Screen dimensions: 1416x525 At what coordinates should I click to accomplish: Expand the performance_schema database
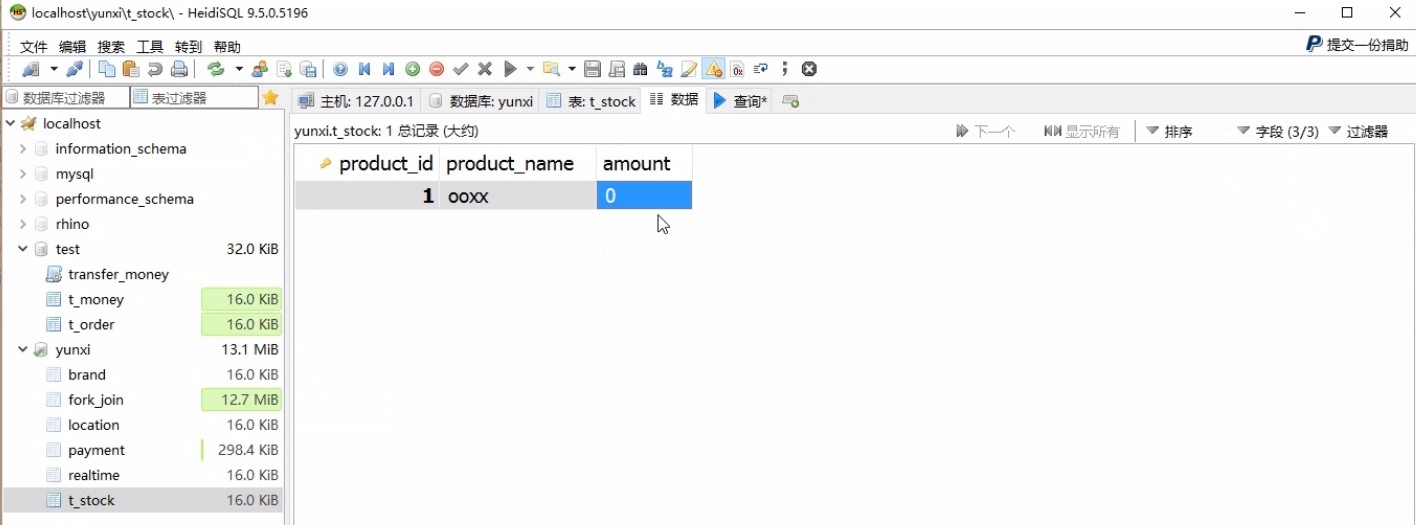point(23,199)
